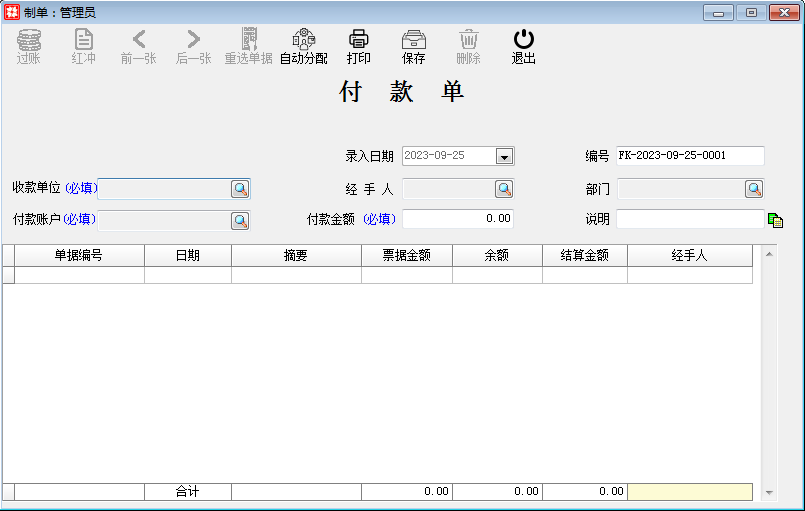The height and width of the screenshot is (511, 805).
Task: Click the 部门 search icon
Action: click(x=753, y=188)
